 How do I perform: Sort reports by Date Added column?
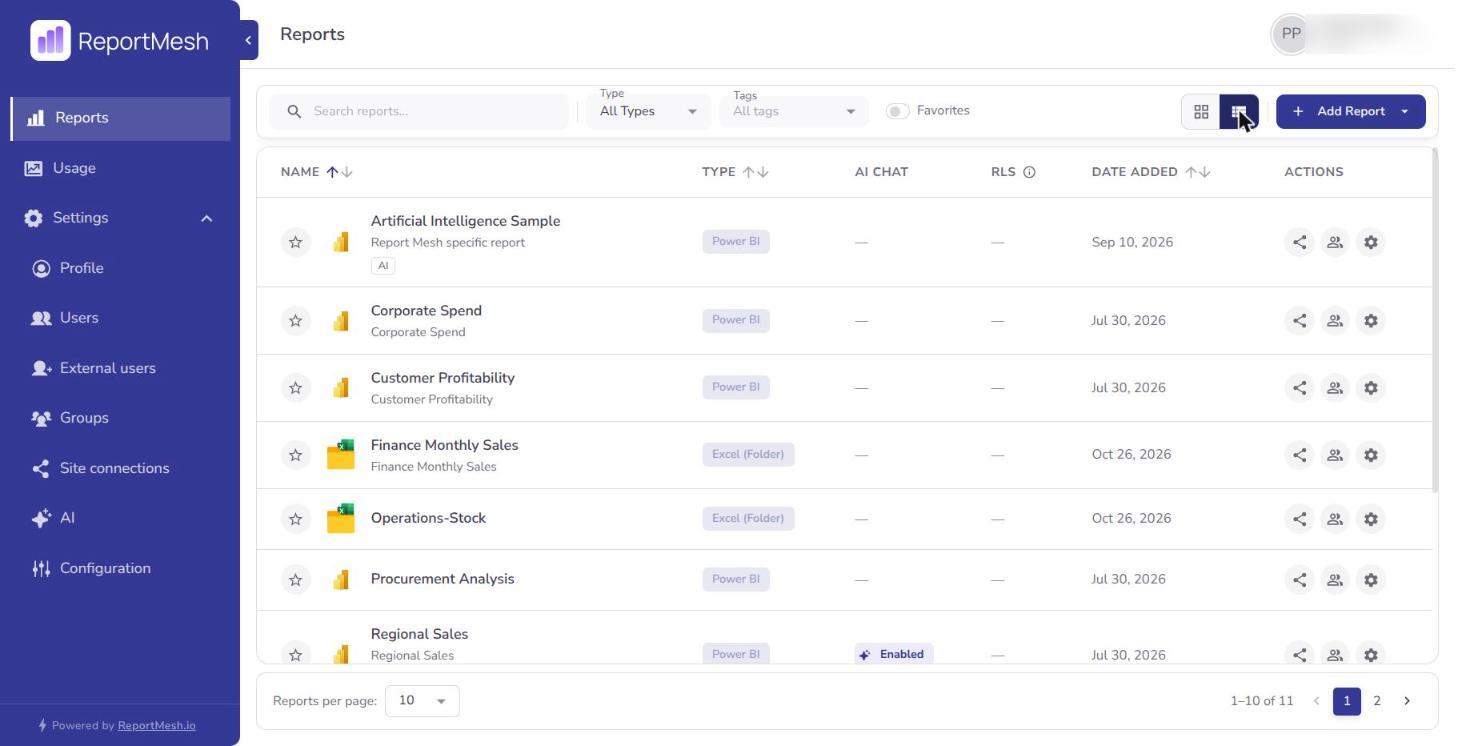point(1150,172)
